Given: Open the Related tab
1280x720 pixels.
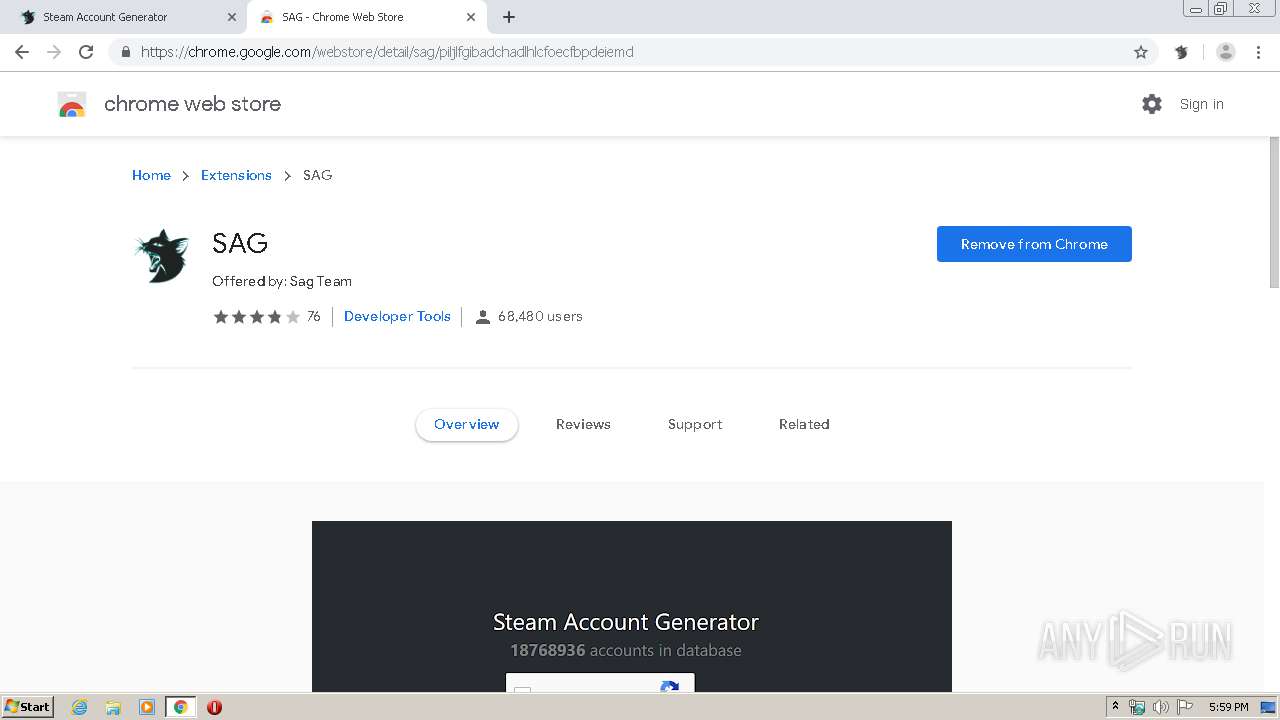Looking at the screenshot, I should tap(804, 424).
